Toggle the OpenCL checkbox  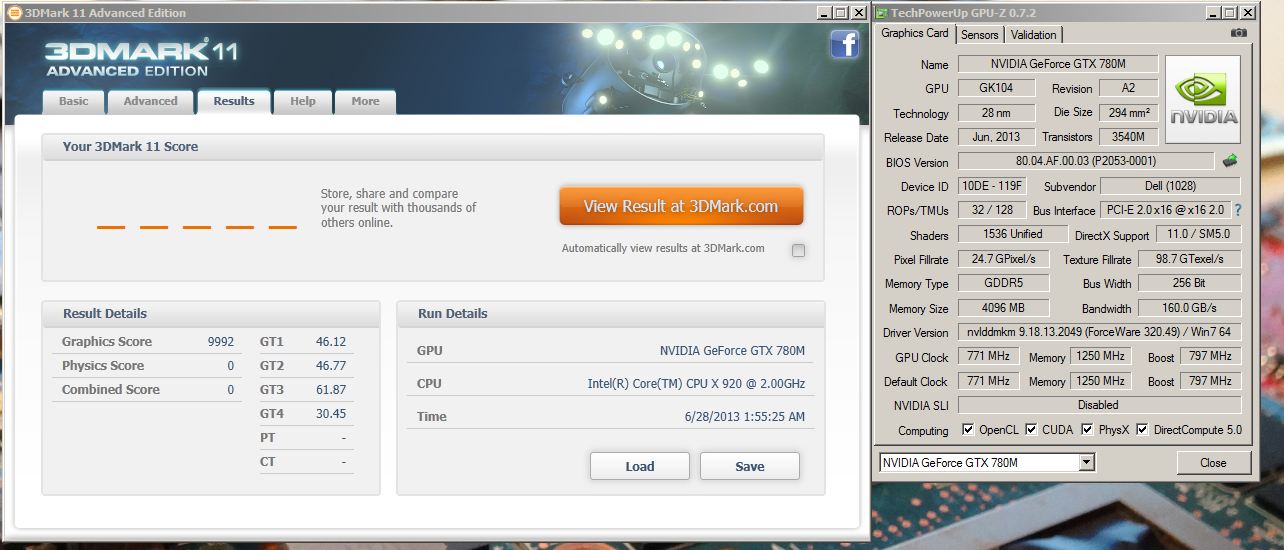[x=968, y=430]
